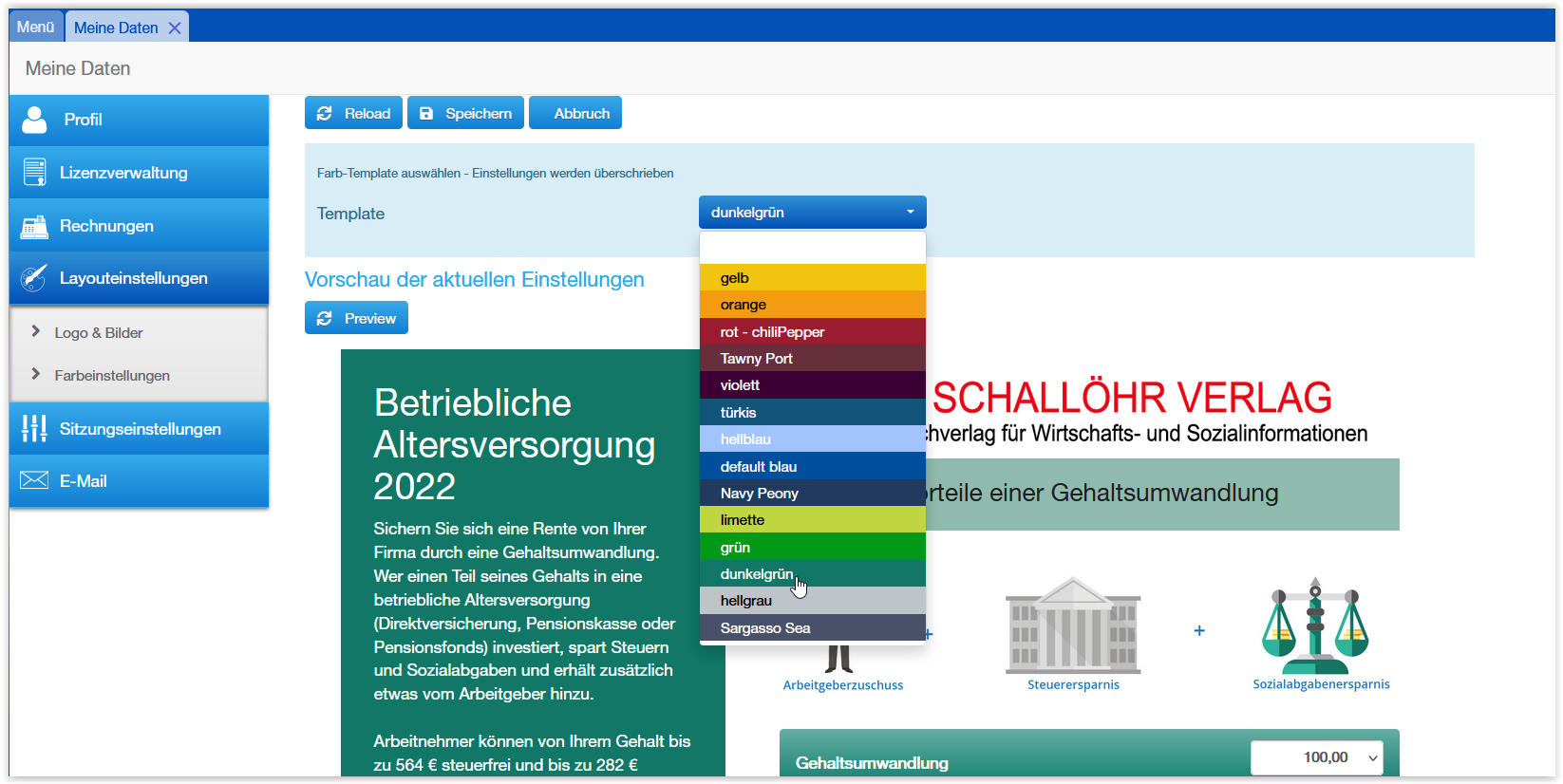Click the Abbruch button

[575, 114]
